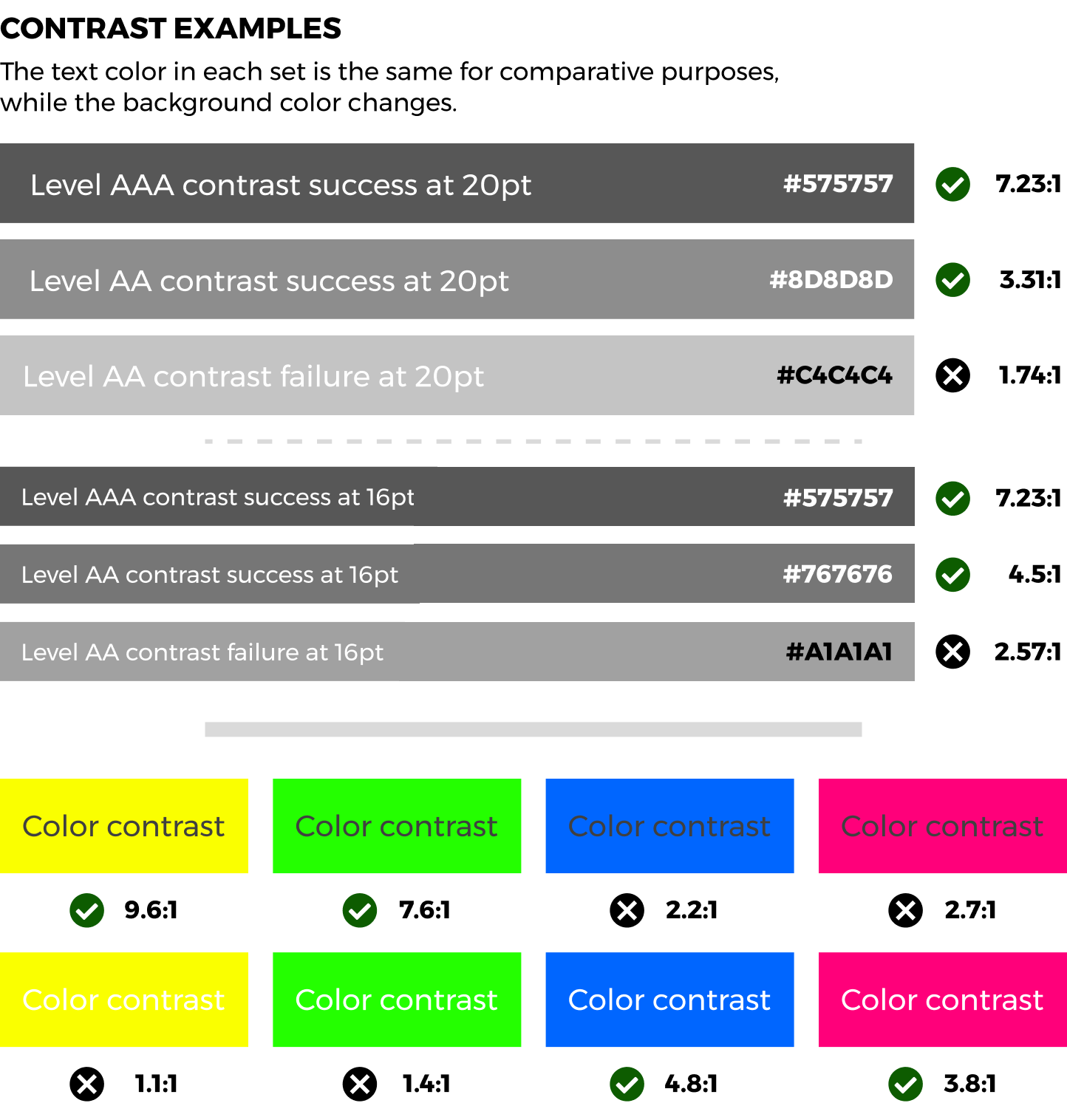Click the CONTRAST EXAMPLES heading
The image size is (1067, 1120).
(x=171, y=29)
